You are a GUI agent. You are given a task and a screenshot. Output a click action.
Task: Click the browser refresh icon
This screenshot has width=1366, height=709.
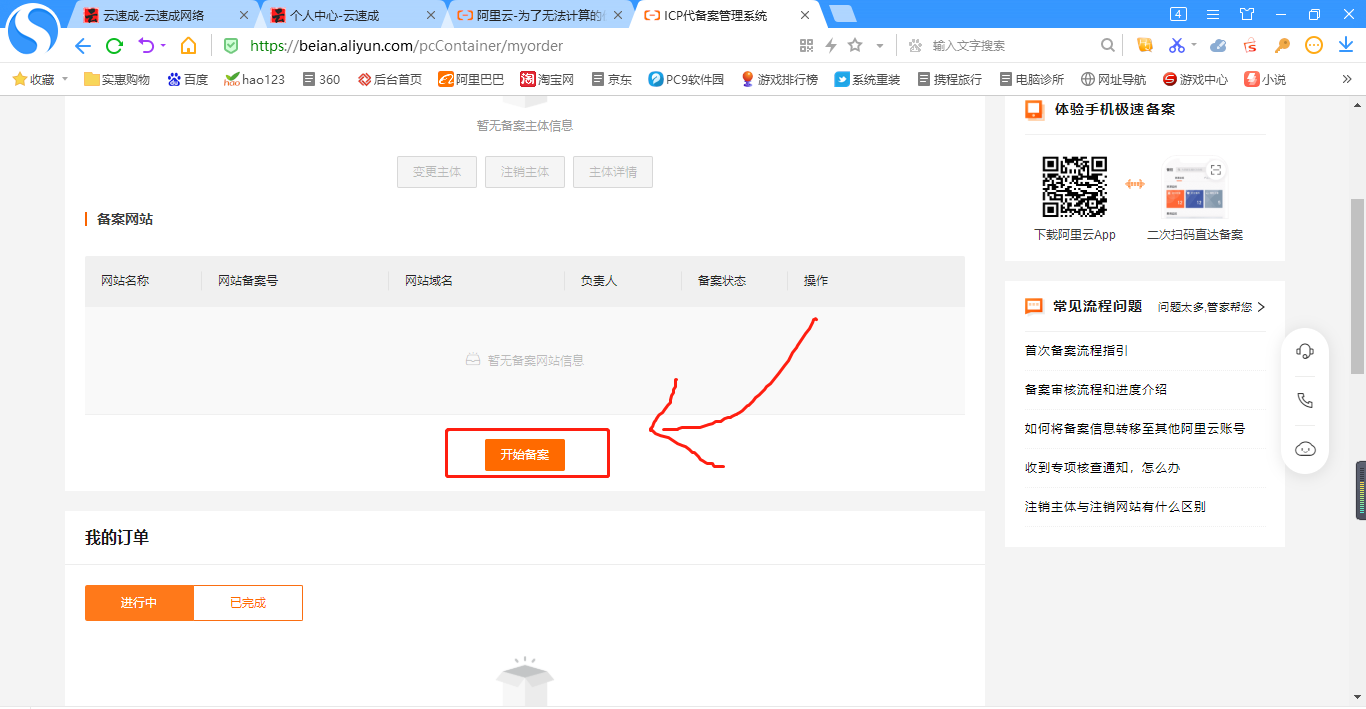[x=114, y=45]
